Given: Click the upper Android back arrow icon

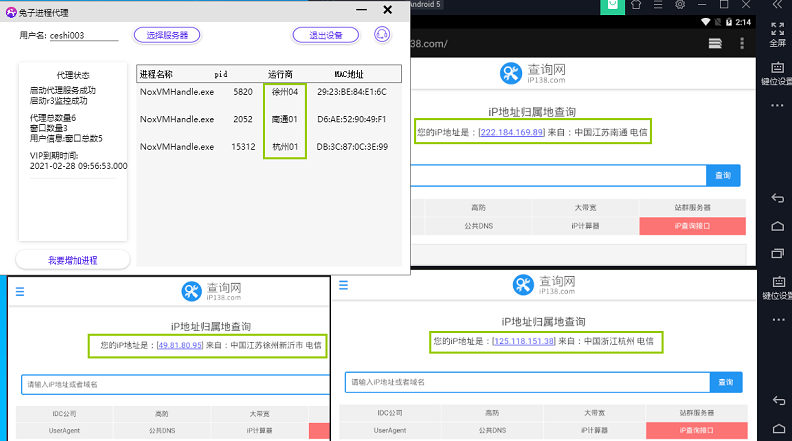Looking at the screenshot, I should click(777, 198).
